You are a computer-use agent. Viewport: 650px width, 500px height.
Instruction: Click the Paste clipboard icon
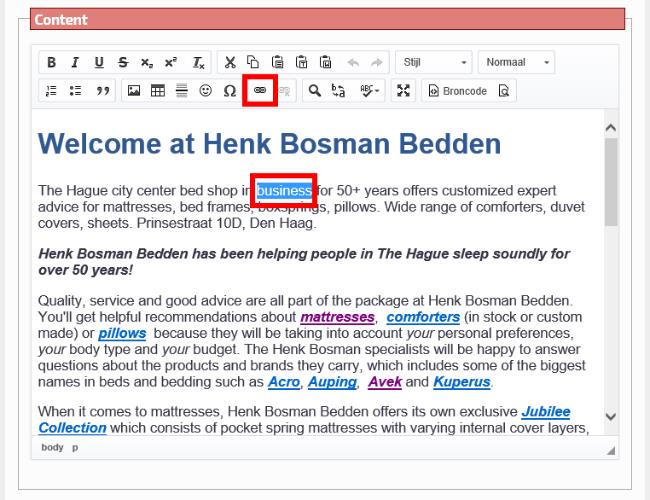277,63
